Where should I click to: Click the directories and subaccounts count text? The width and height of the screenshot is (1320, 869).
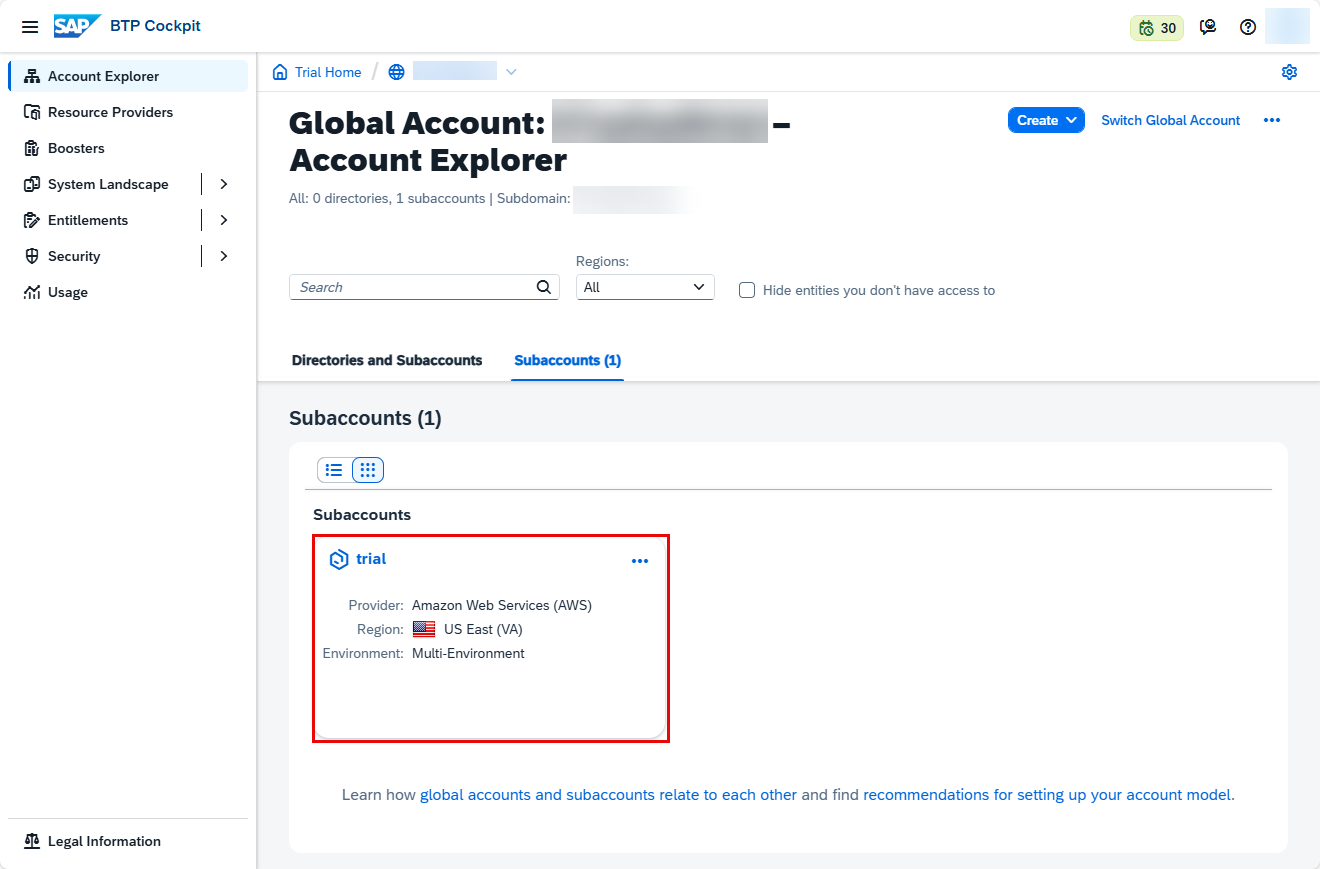[387, 199]
